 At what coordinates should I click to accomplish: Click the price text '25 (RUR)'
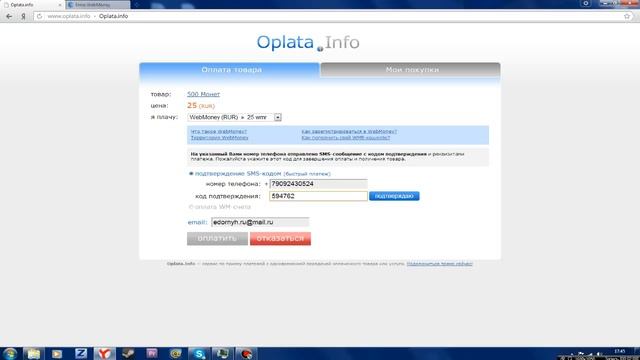pos(201,106)
